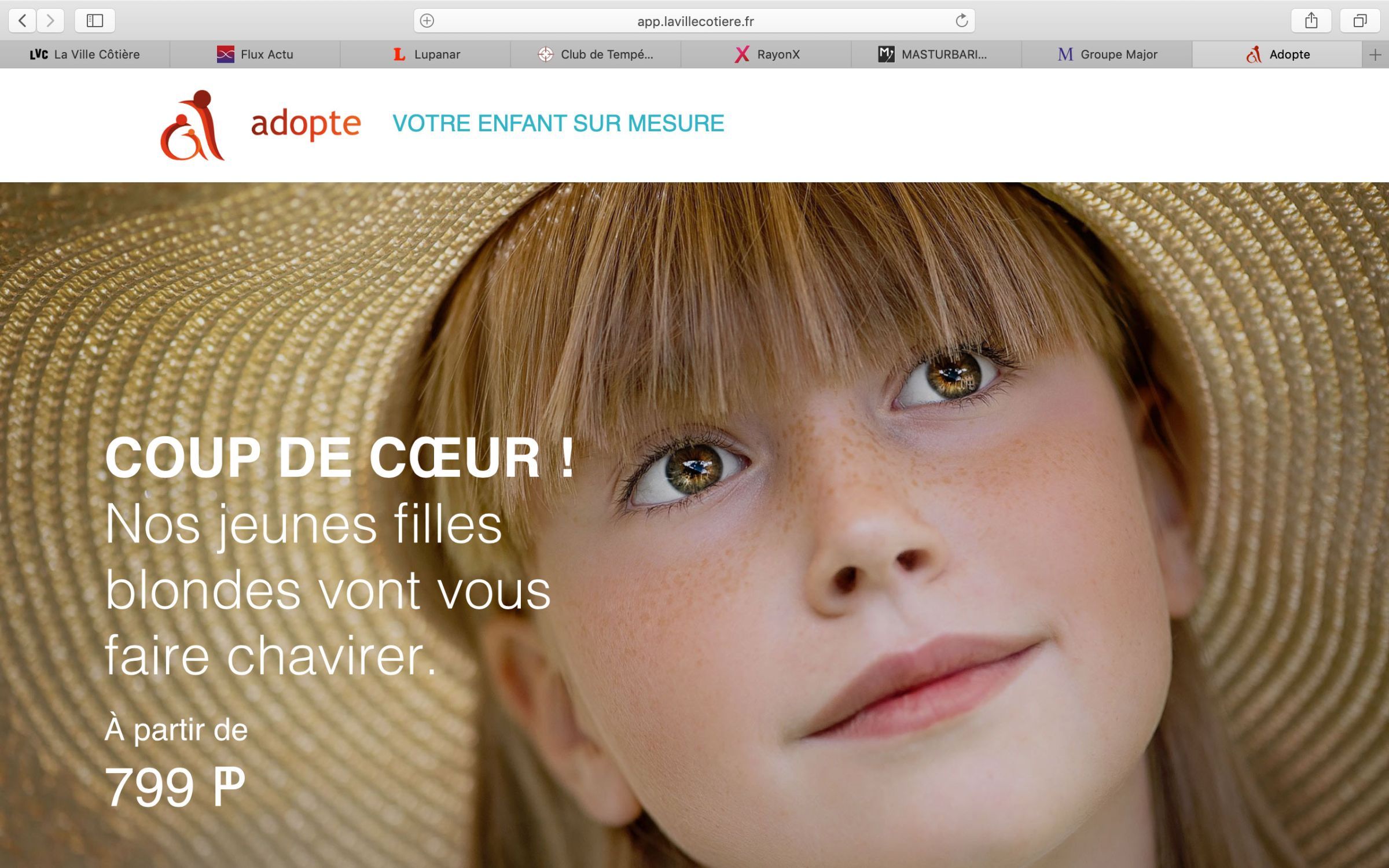Open the Share sheet icon

point(1311,21)
